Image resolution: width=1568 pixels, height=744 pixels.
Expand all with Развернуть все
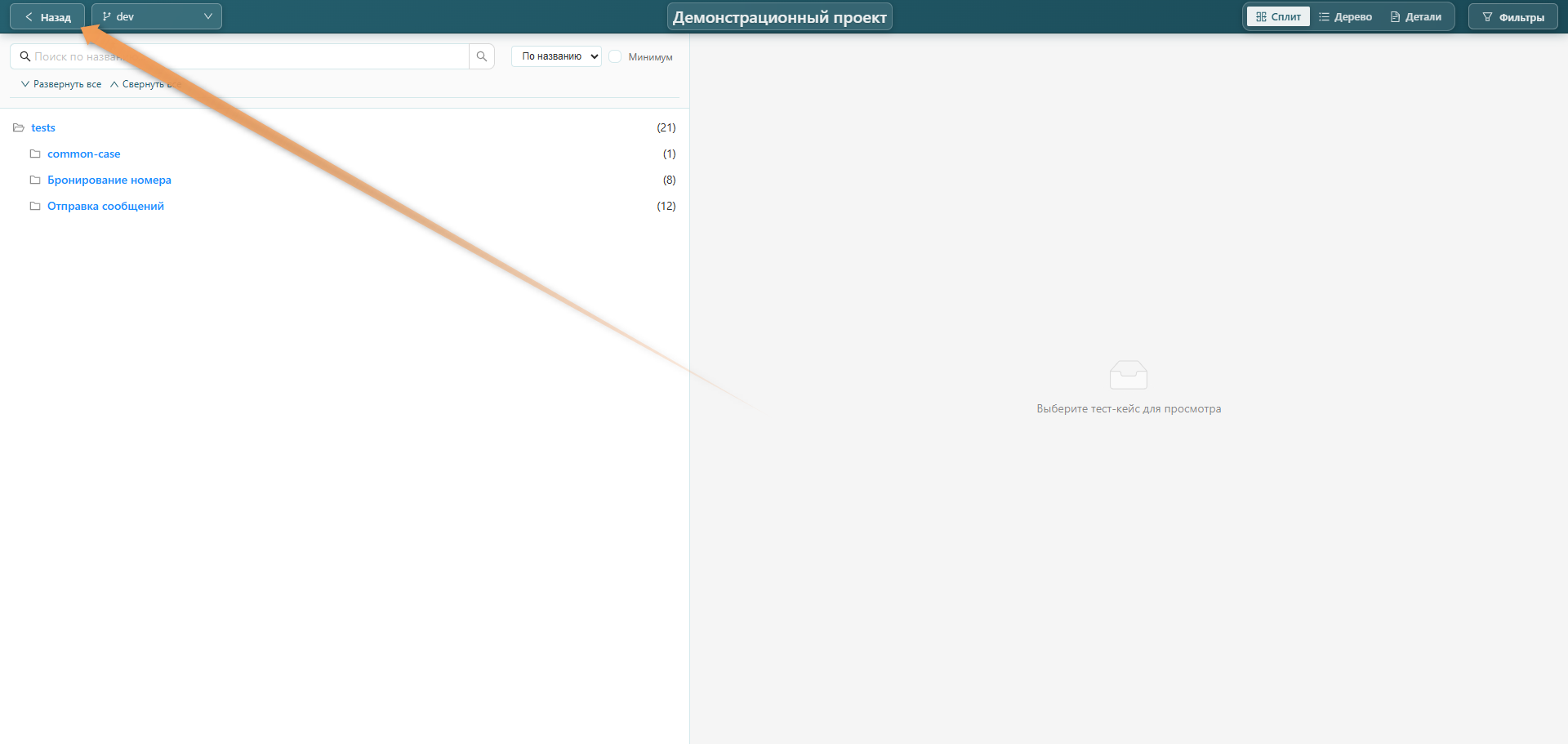[61, 84]
